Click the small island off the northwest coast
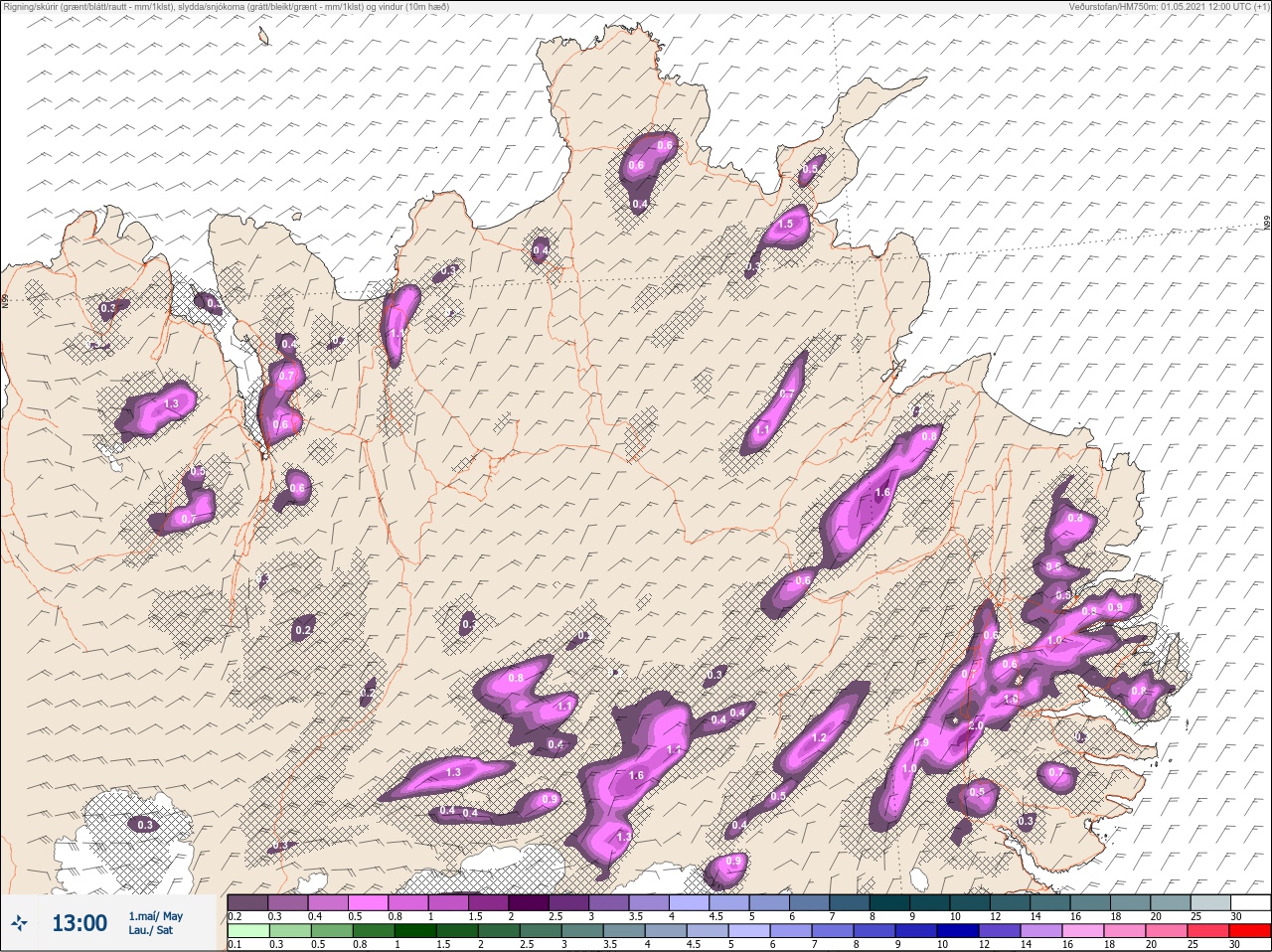Viewport: 1272px width, 952px height. pyautogui.click(x=264, y=38)
